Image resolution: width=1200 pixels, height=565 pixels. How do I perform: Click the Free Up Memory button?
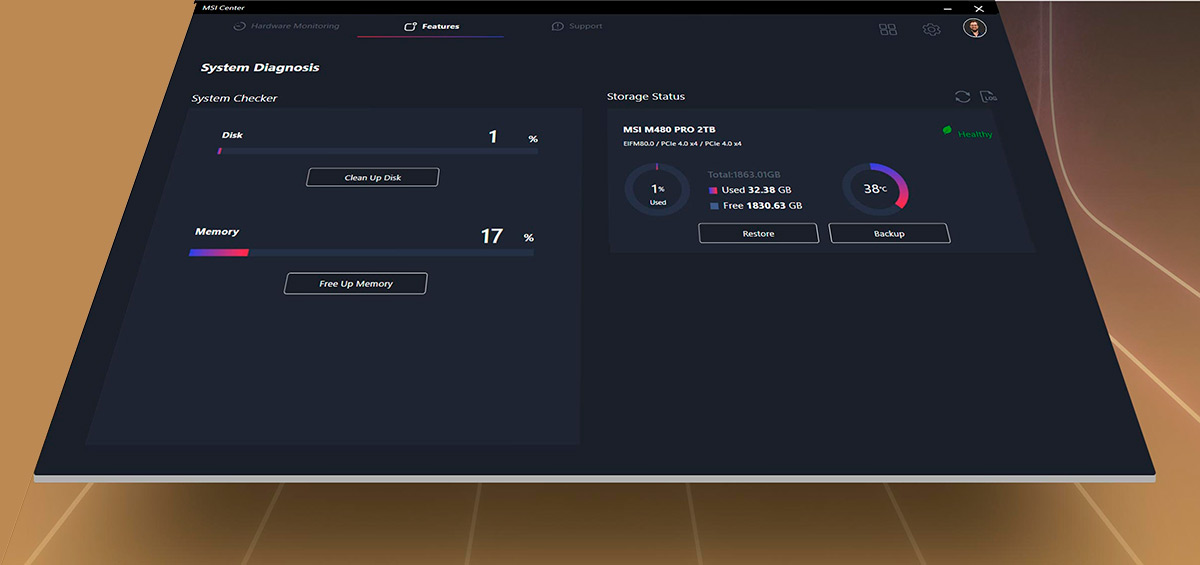pyautogui.click(x=356, y=283)
